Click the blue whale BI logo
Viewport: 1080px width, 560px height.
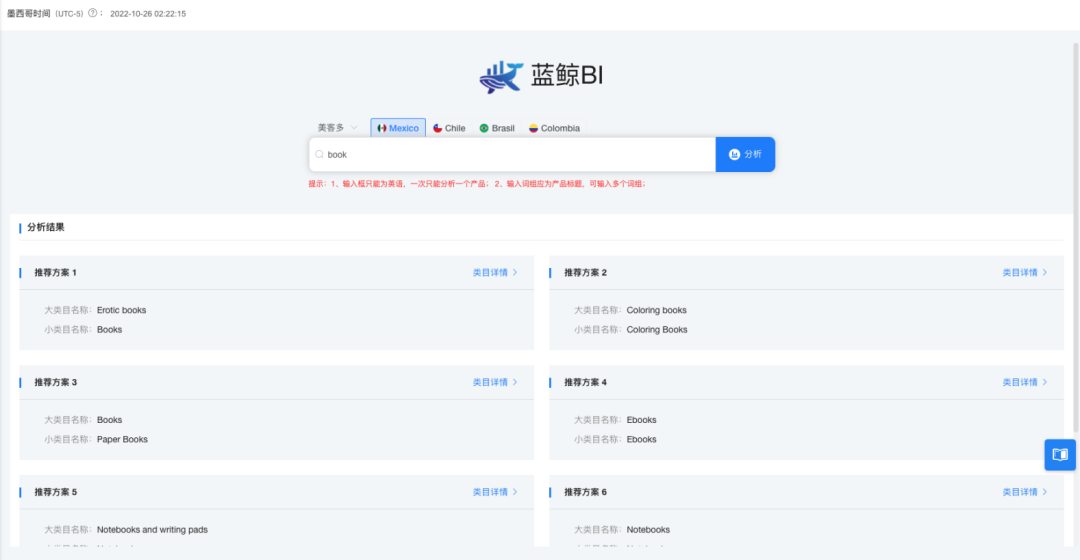501,76
